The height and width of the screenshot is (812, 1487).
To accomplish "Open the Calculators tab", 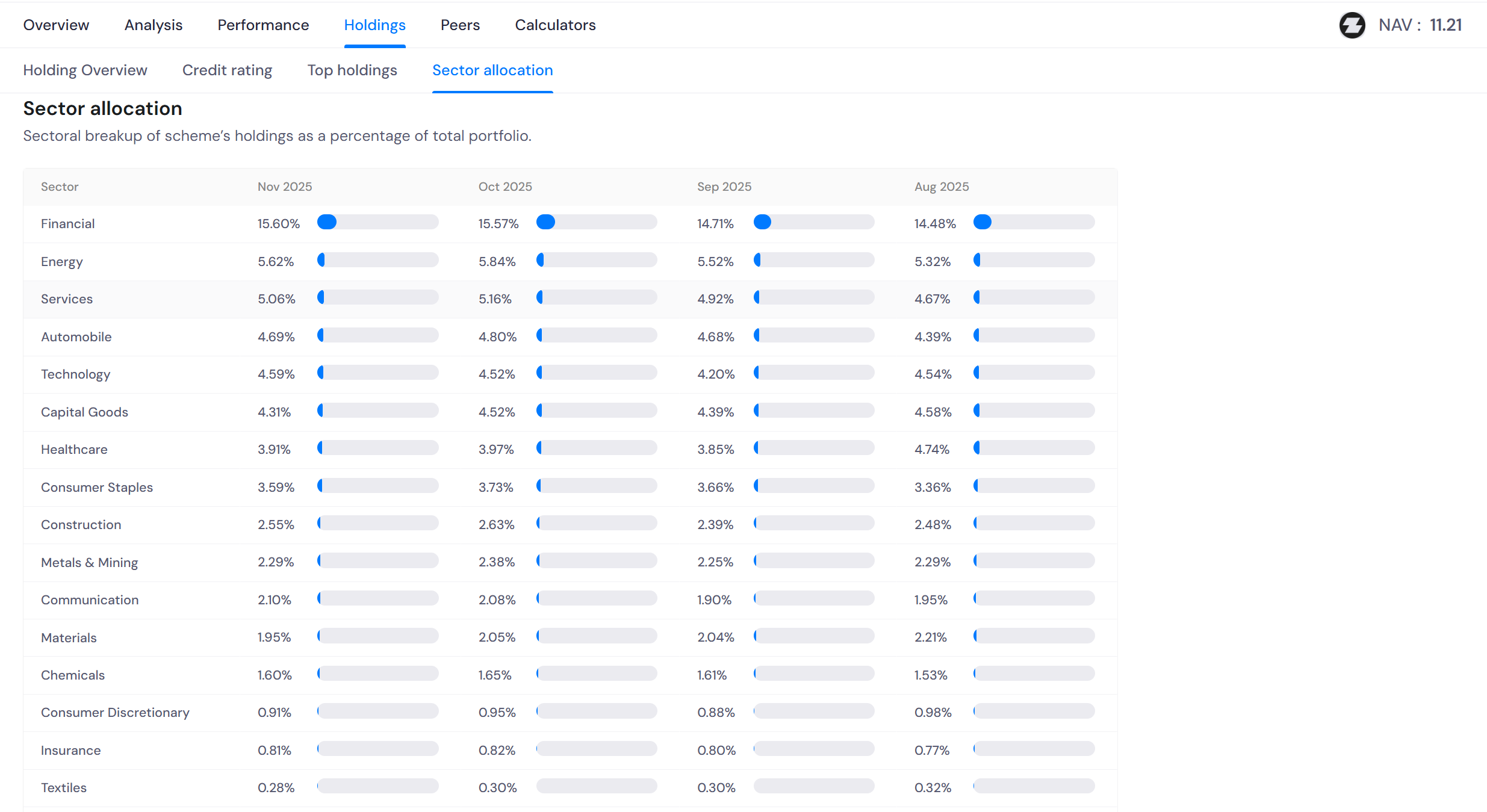I will (x=555, y=25).
